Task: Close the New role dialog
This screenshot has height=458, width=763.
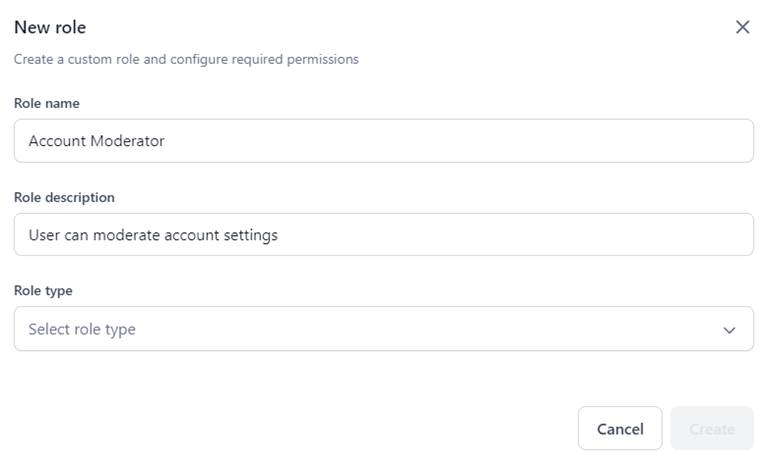Action: tap(742, 27)
